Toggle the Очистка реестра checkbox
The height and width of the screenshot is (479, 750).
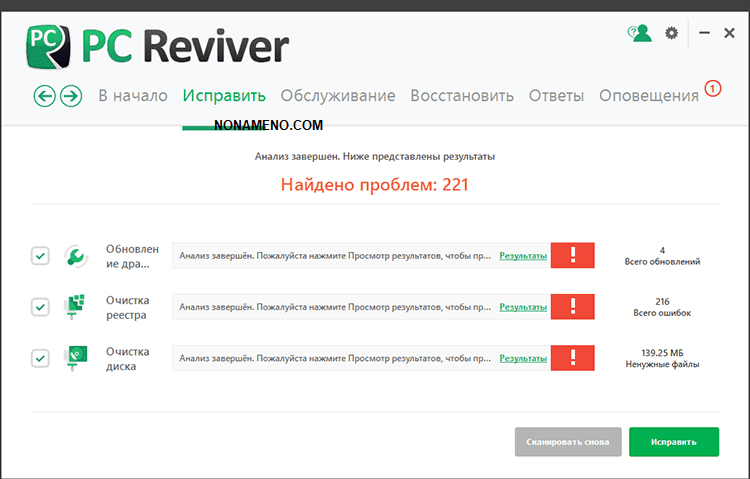pyautogui.click(x=40, y=307)
